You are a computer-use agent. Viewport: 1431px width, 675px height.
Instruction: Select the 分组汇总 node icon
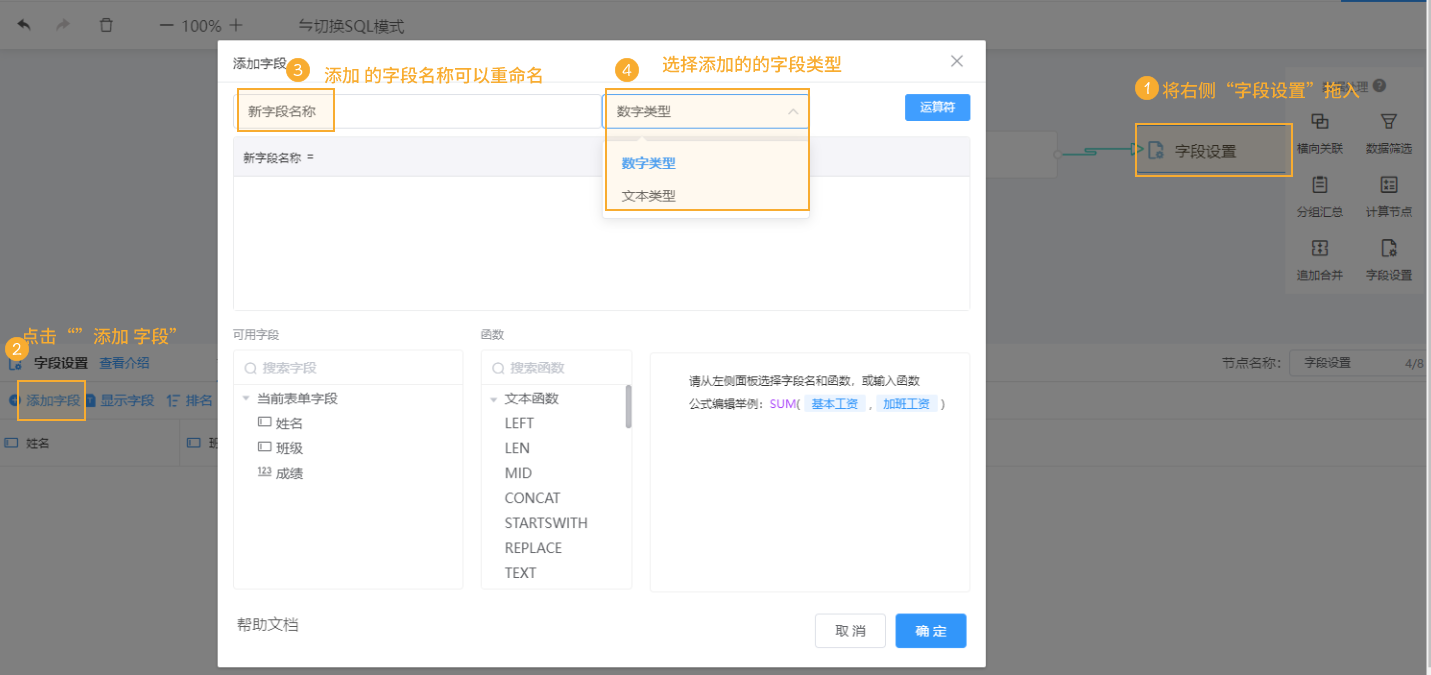pos(1320,184)
